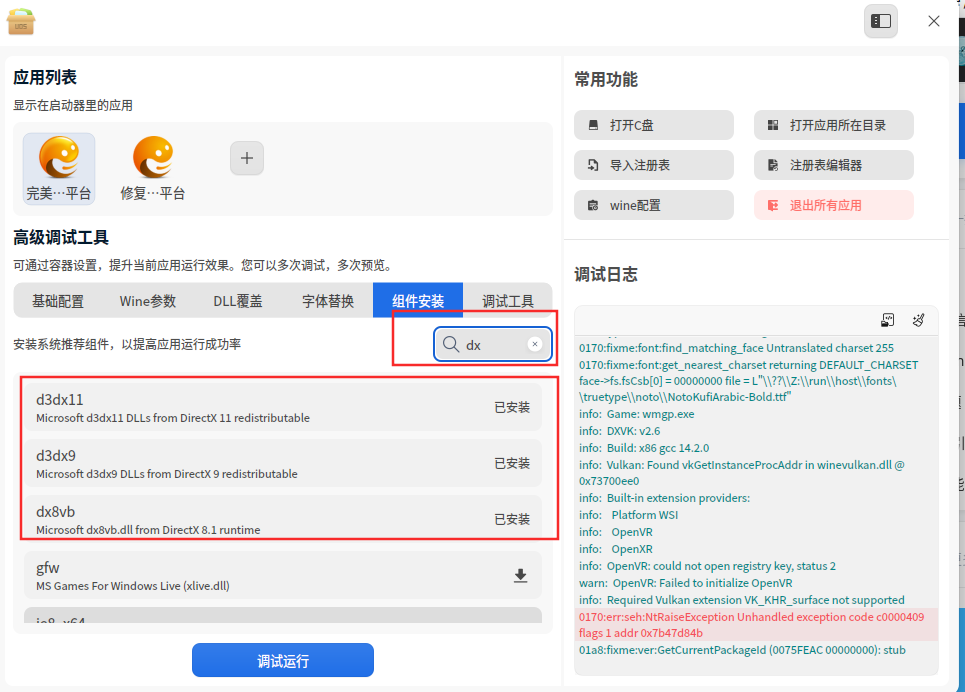Switch to the Wine参数 tab

tap(148, 301)
